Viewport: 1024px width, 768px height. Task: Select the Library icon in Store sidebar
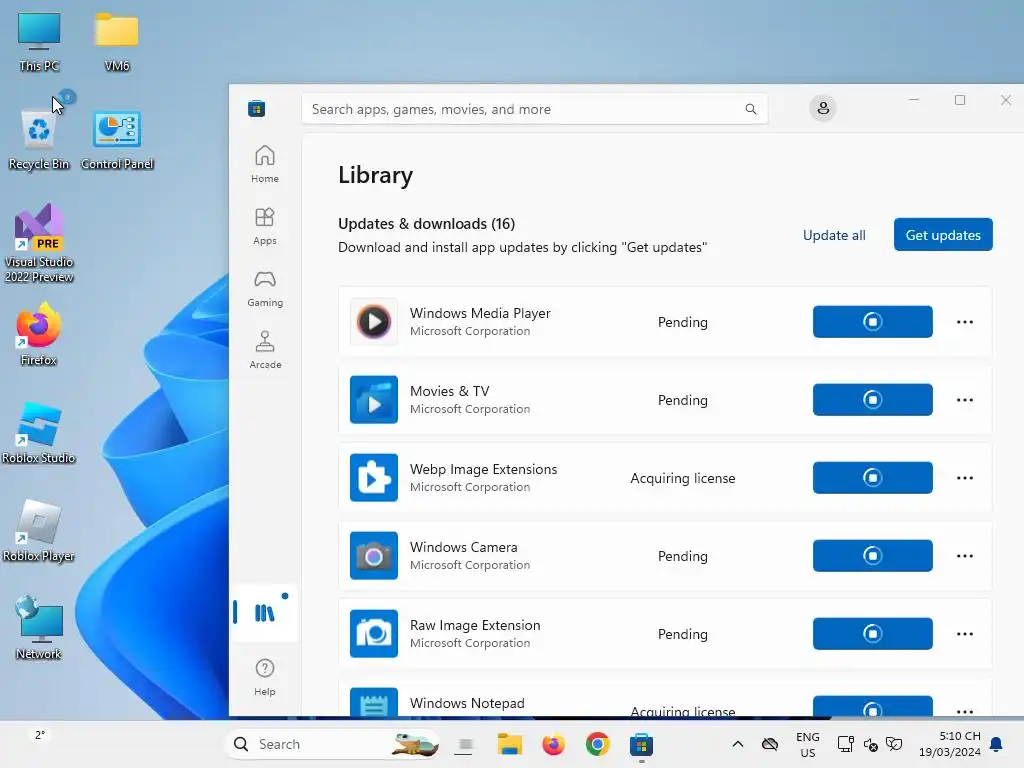264,613
